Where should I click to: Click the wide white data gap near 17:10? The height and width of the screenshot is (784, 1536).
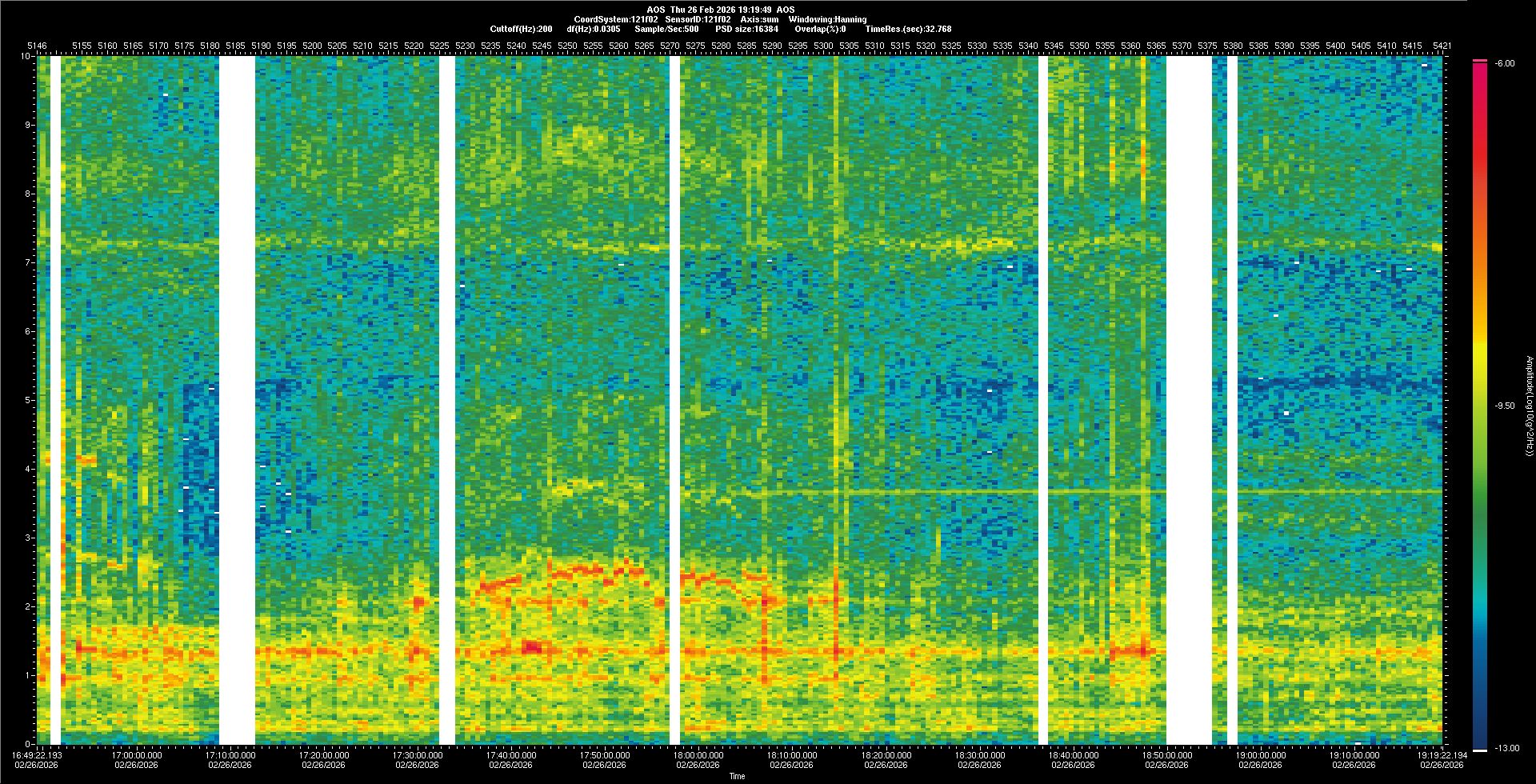[x=237, y=400]
